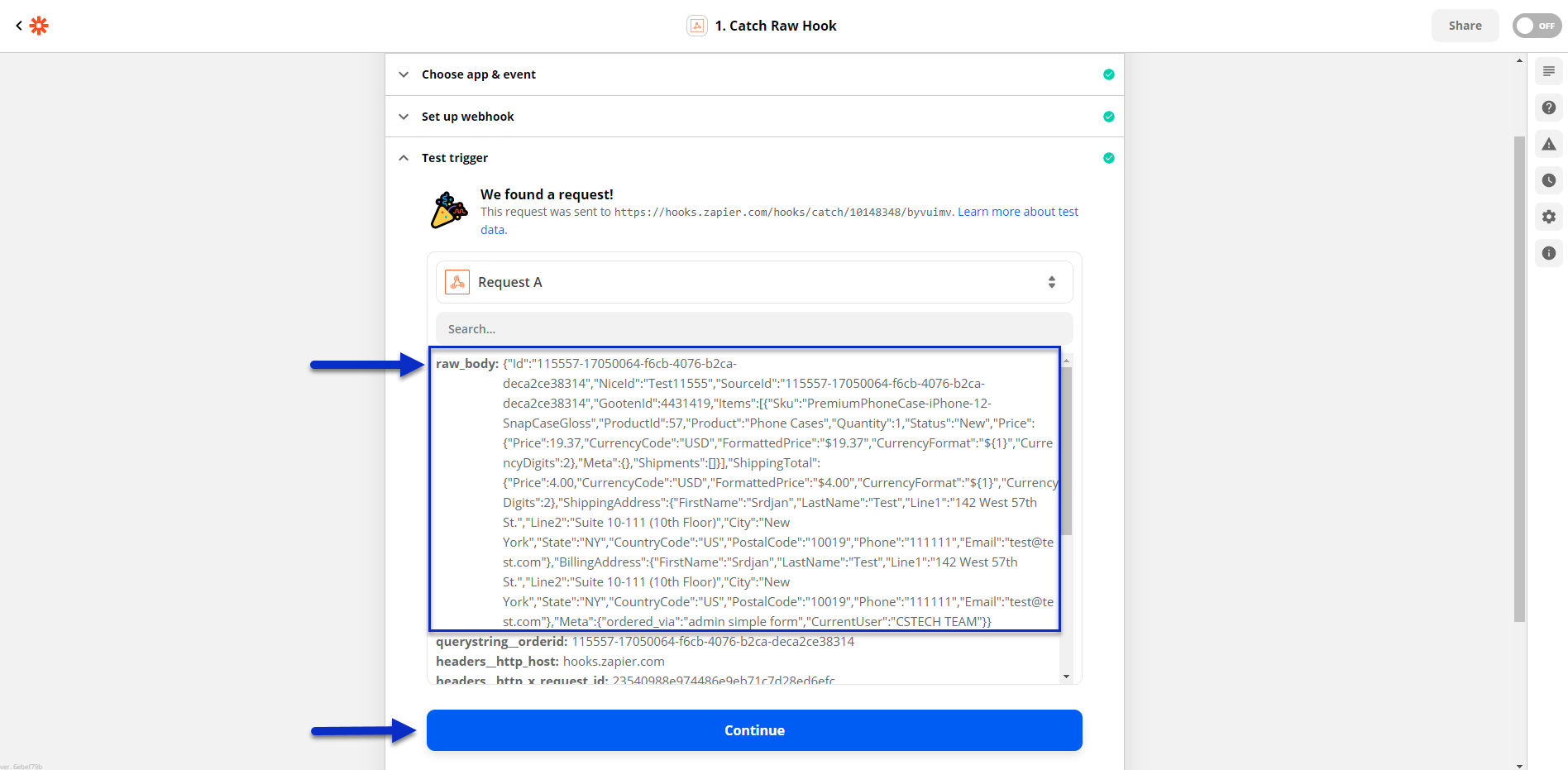Click the webhook icon beside the step title
Screen dimensions: 1568x770
tap(697, 26)
